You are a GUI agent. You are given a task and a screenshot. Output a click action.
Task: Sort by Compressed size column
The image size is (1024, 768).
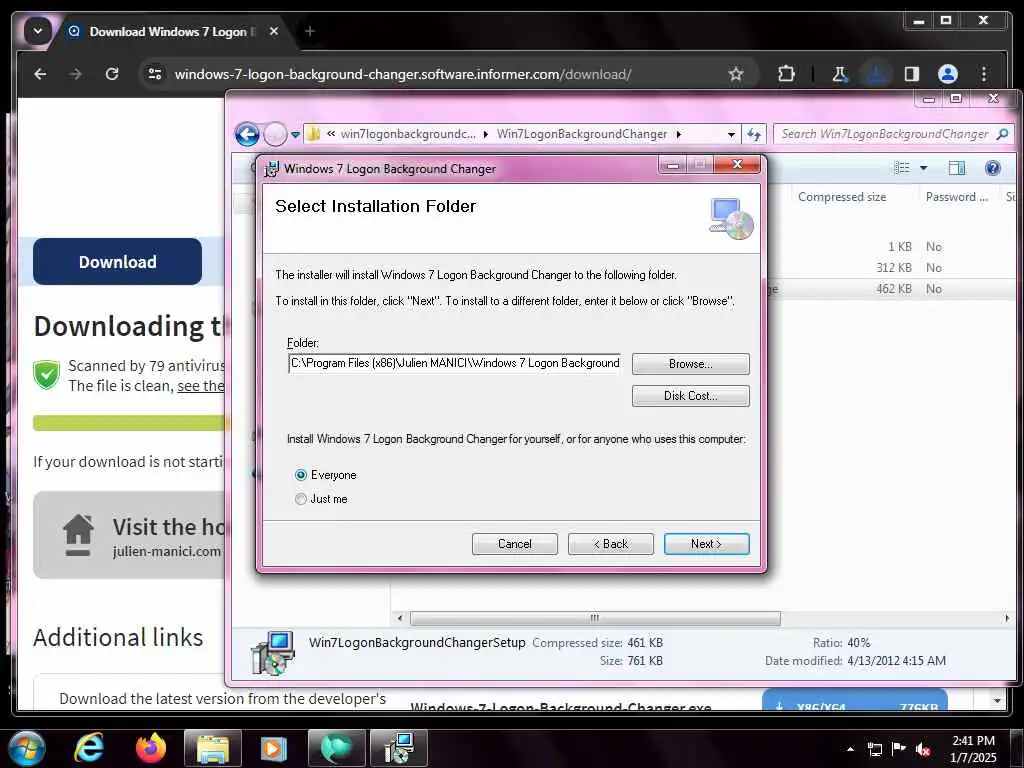click(x=842, y=197)
